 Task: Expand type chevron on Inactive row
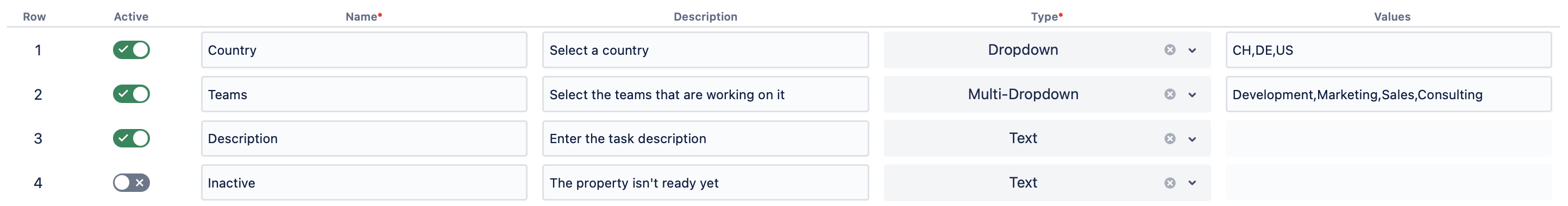pos(1192,183)
